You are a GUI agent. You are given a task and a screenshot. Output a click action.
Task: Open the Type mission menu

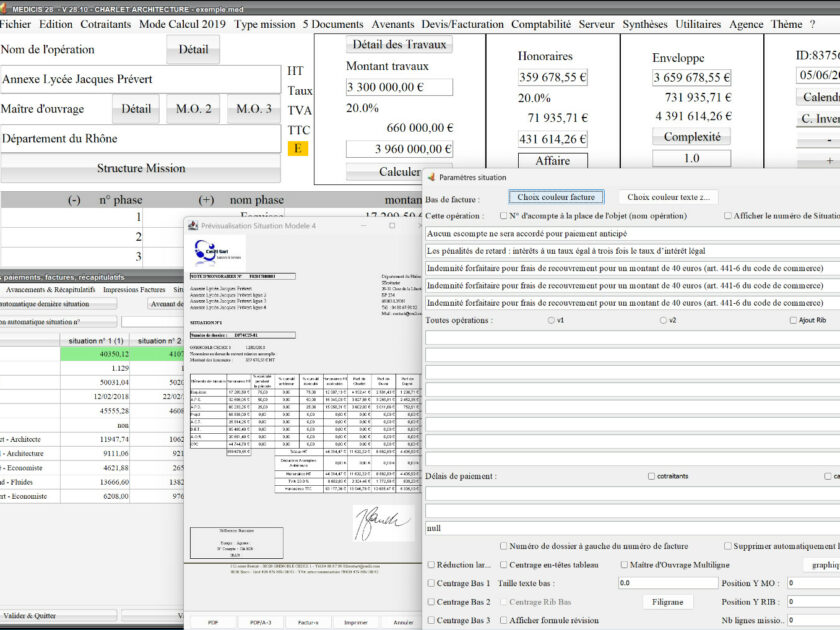265,24
